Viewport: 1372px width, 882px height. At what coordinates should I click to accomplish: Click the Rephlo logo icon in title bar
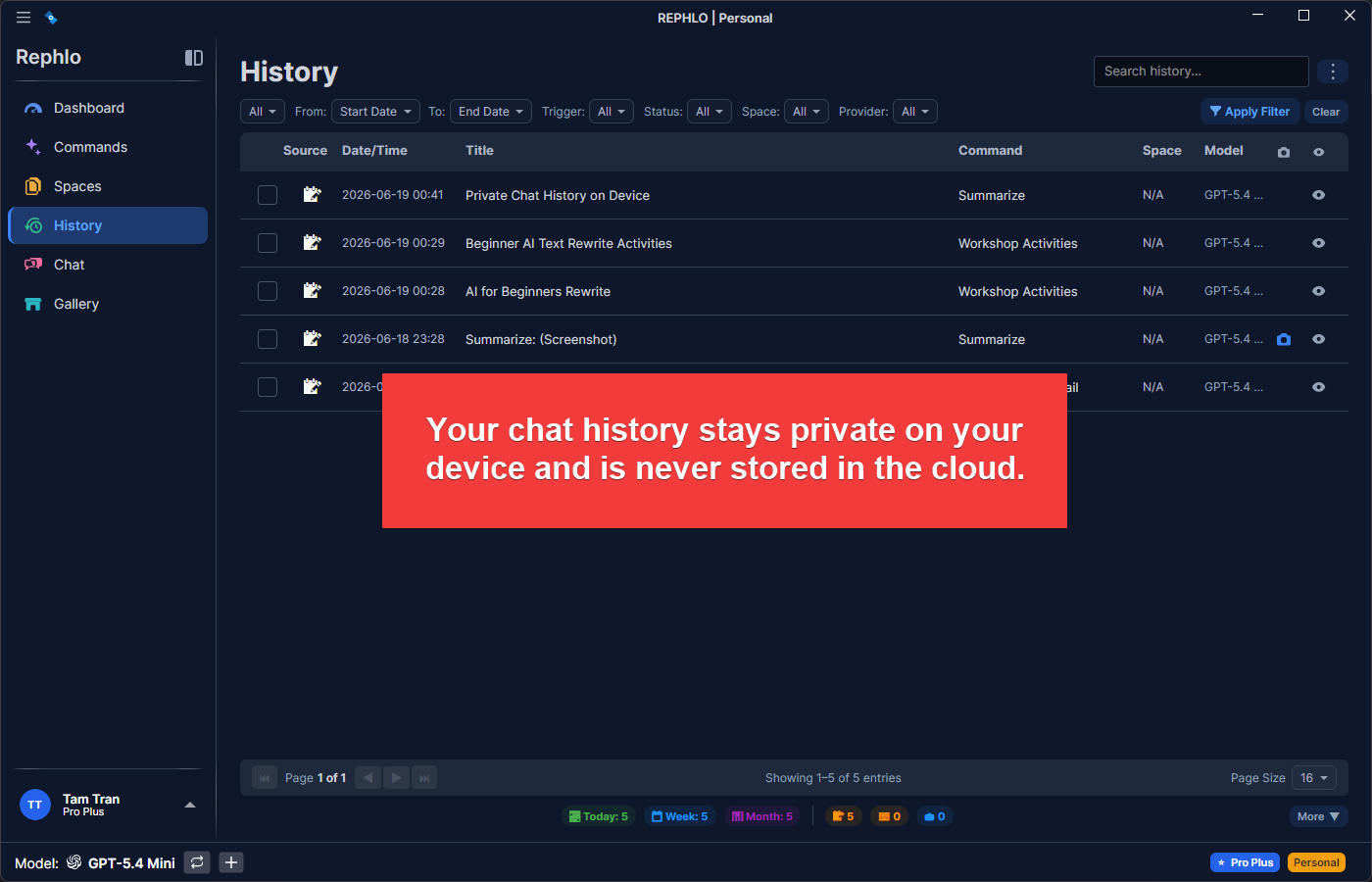coord(51,18)
